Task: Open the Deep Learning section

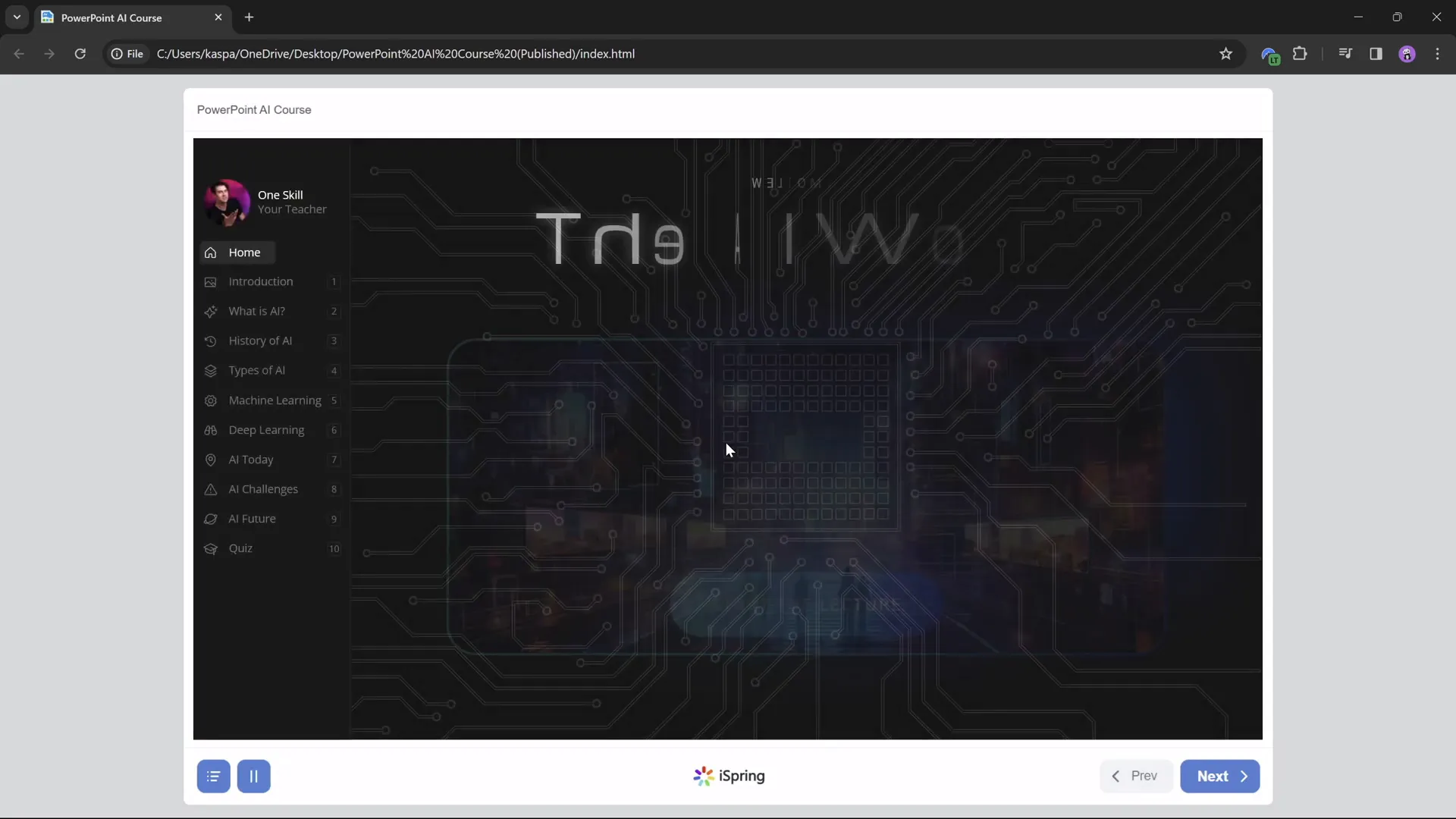Action: [x=266, y=430]
